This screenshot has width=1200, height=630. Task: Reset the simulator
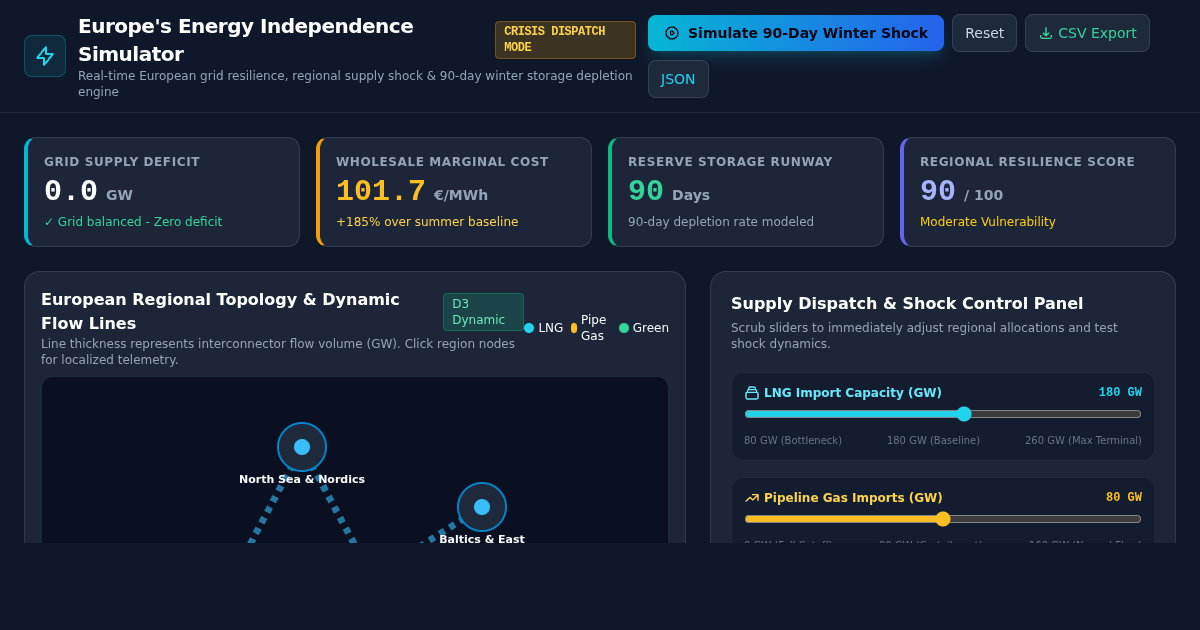pyautogui.click(x=984, y=33)
